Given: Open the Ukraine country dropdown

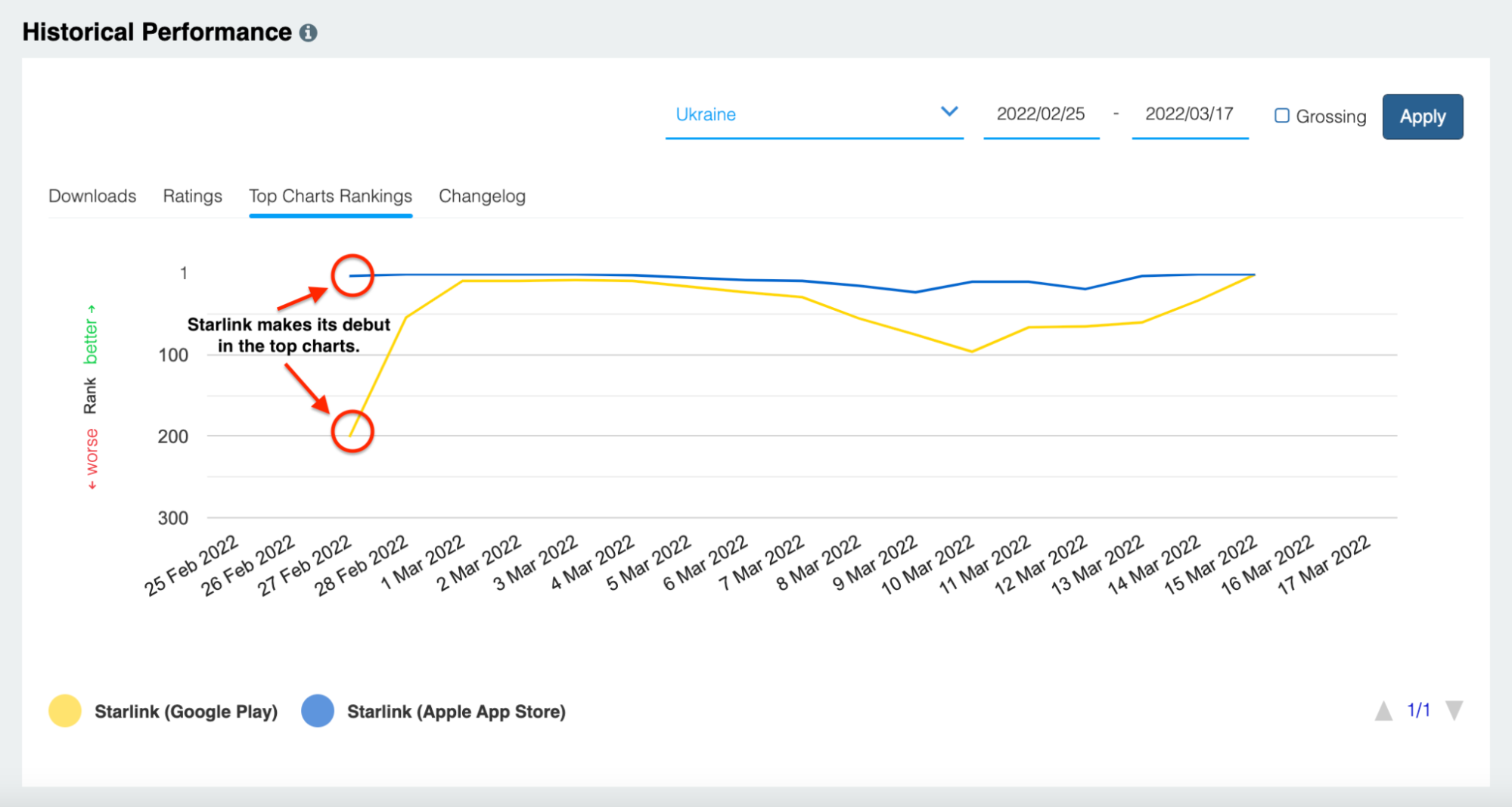Looking at the screenshot, I should [x=814, y=115].
